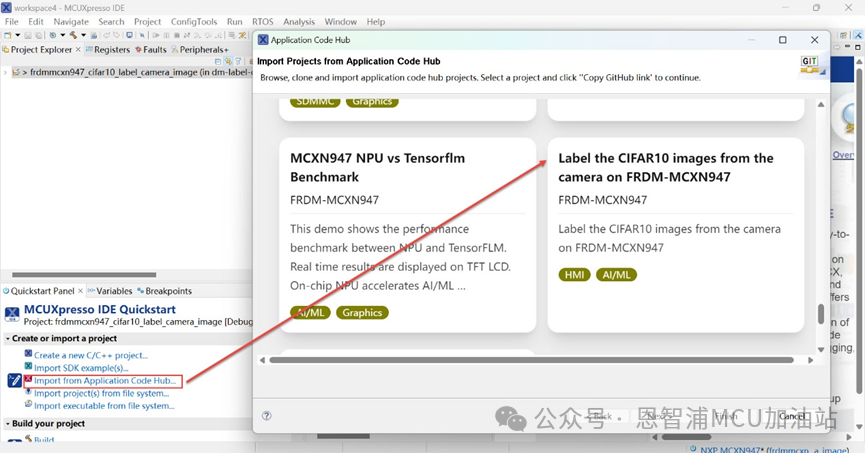
Task: Open the Window menu
Action: click(340, 22)
